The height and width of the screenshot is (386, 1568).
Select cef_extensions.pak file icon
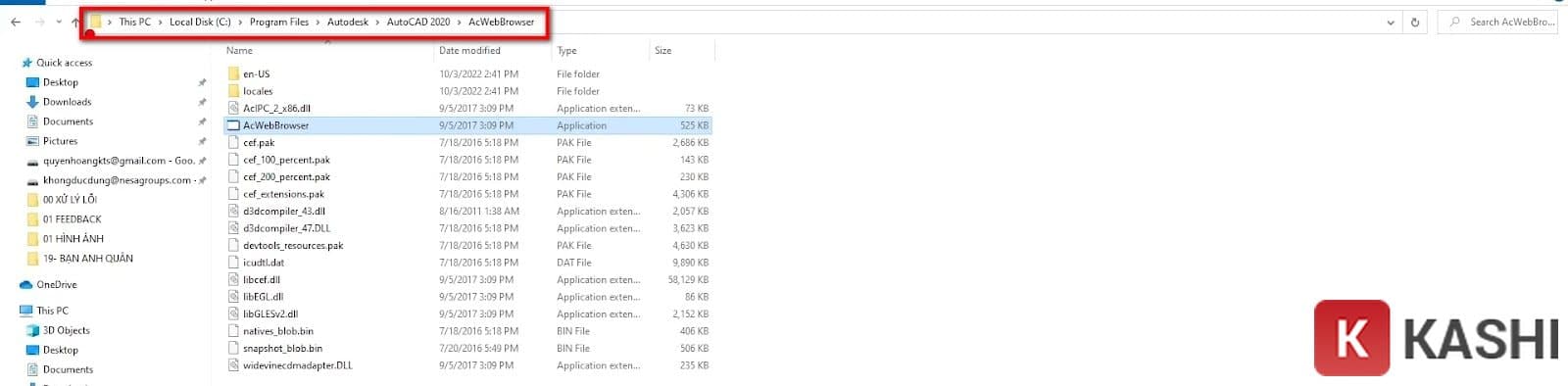coord(233,194)
